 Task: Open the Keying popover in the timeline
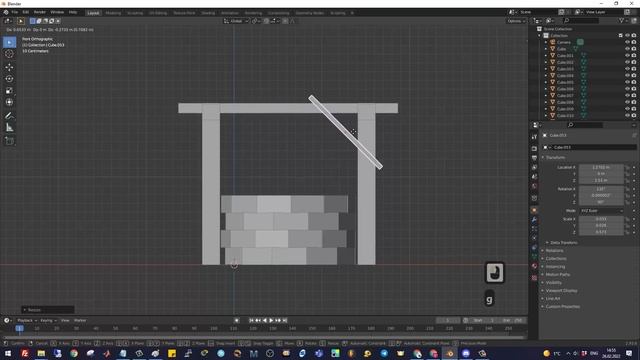(48, 320)
